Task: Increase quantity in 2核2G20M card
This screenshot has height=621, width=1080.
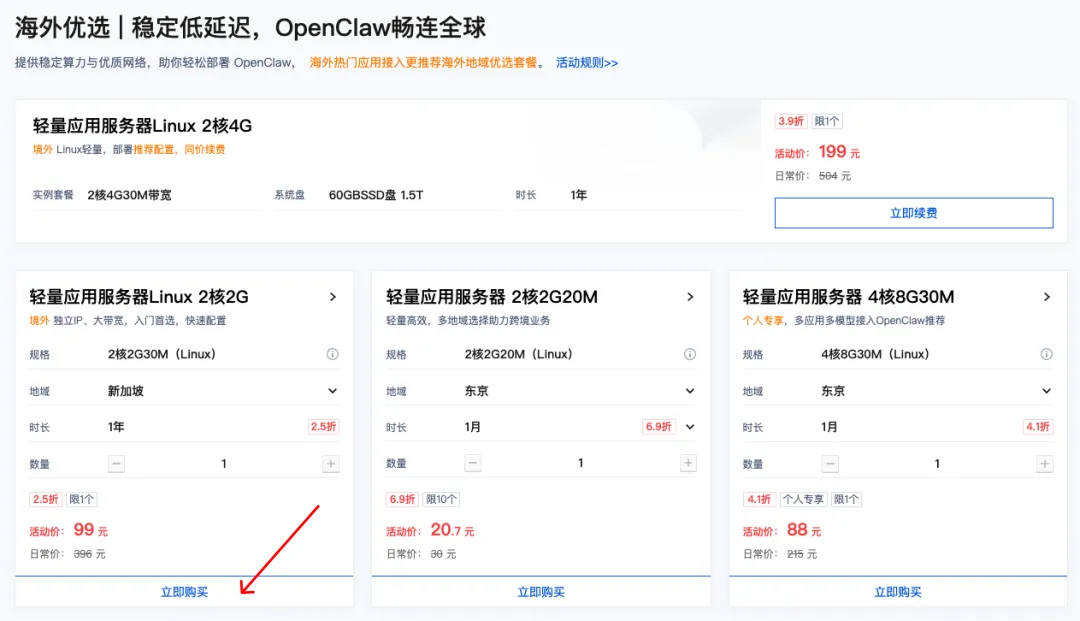Action: (687, 463)
